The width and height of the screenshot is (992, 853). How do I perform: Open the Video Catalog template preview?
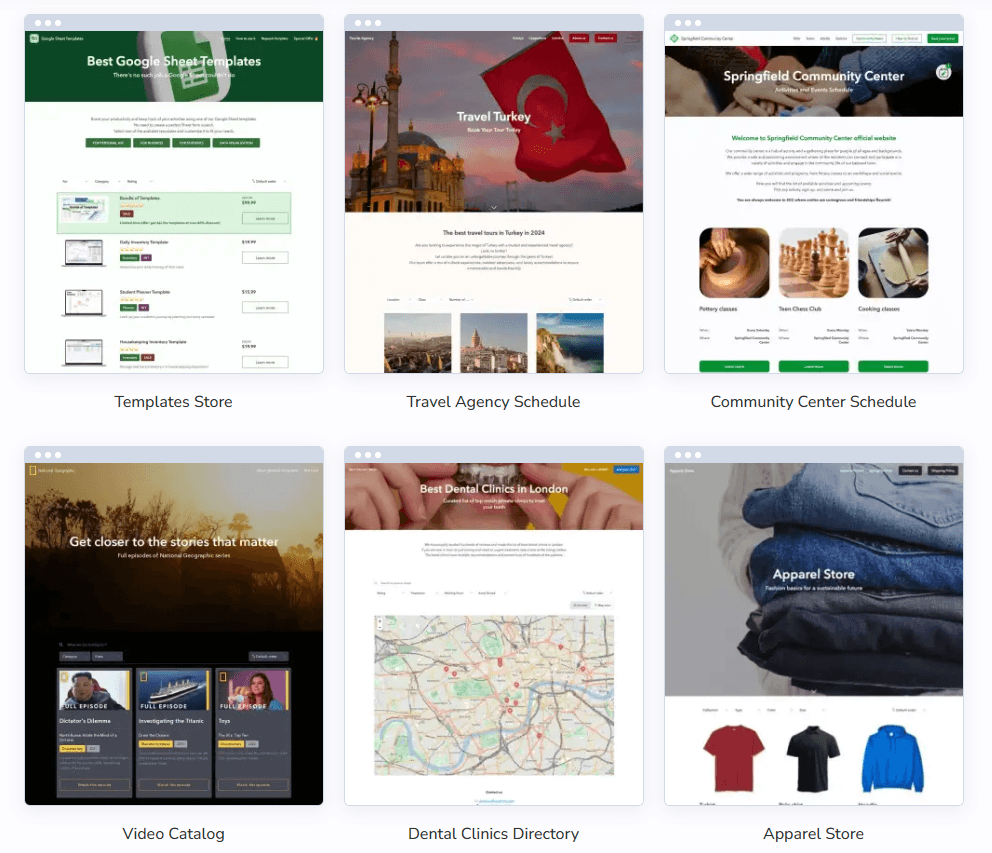tap(174, 626)
